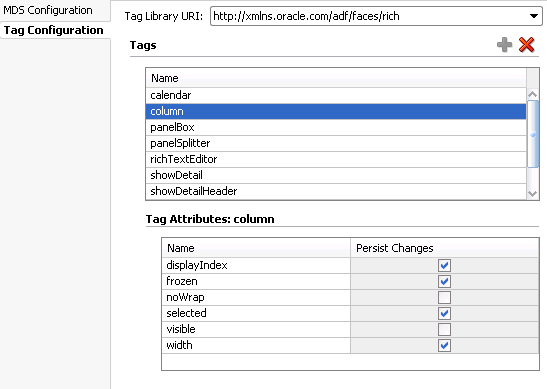Uncheck frozen persist changes checkbox
This screenshot has width=547, height=389.
click(x=444, y=282)
